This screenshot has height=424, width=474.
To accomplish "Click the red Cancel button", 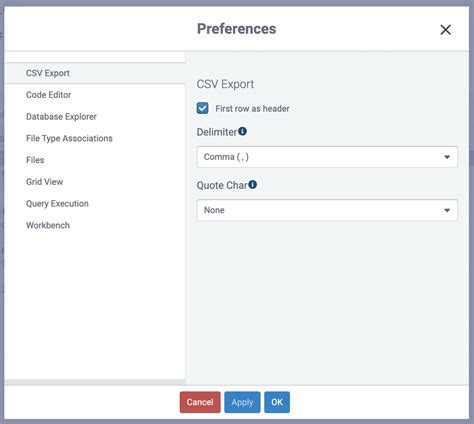I will [x=200, y=402].
